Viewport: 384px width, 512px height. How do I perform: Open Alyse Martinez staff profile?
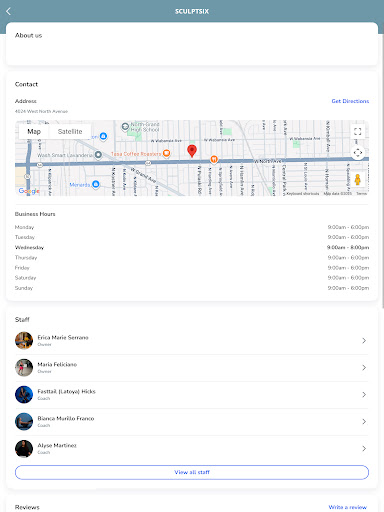[192, 448]
